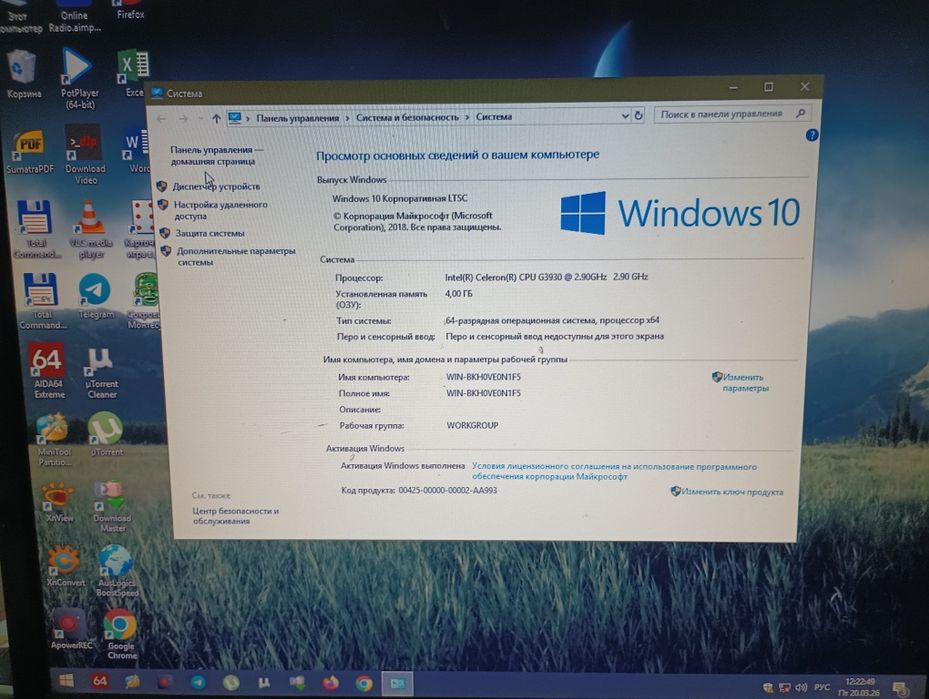Open Система и безопасность breadcrumb item

(x=408, y=117)
